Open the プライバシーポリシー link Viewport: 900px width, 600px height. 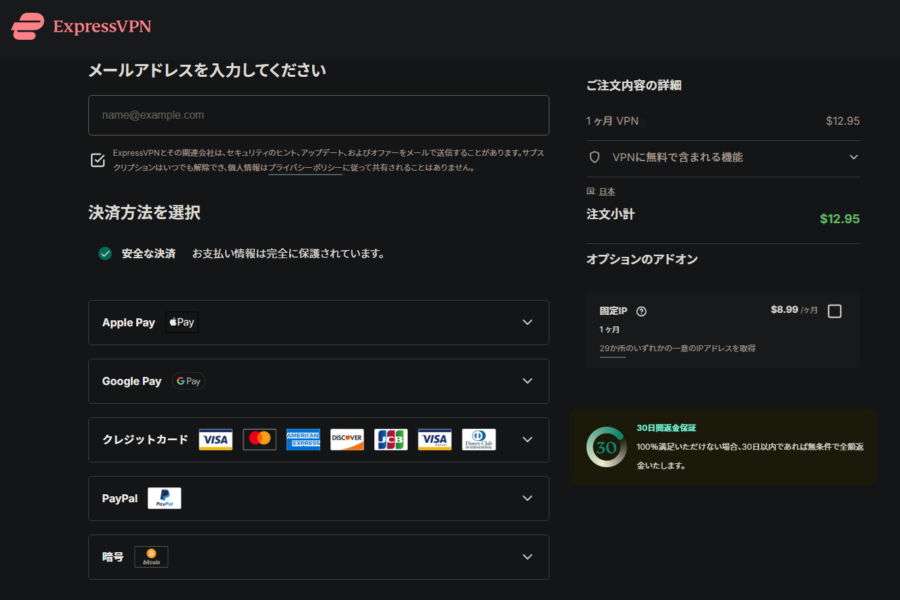(x=305, y=168)
